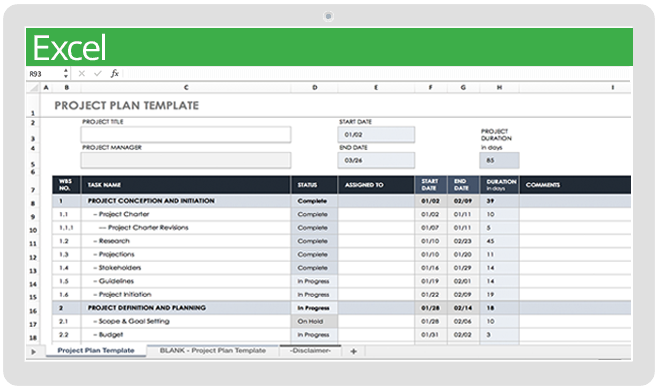660x390 pixels.
Task: Open BLANK - Project Plan Template tab
Action: click(213, 350)
